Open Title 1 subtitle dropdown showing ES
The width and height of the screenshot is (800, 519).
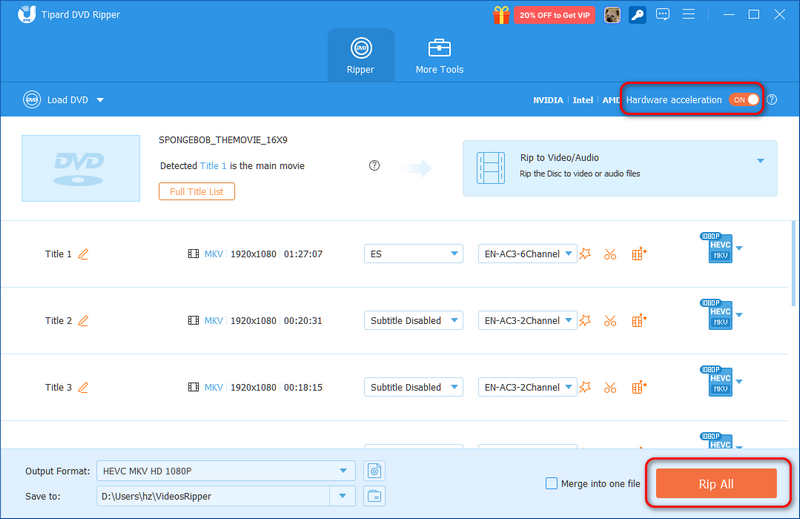pyautogui.click(x=413, y=254)
